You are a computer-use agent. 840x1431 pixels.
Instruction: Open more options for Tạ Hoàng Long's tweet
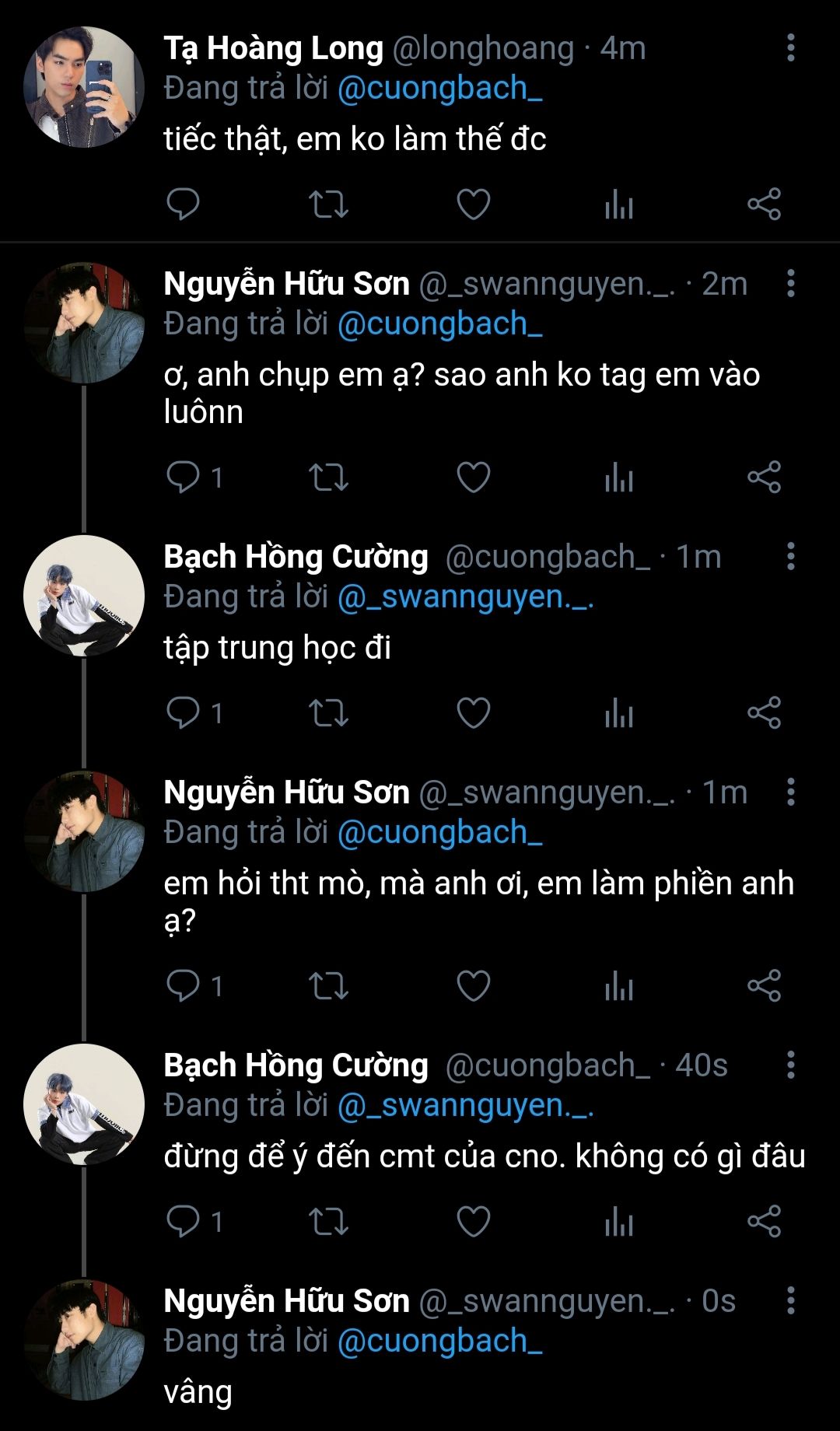(x=790, y=48)
